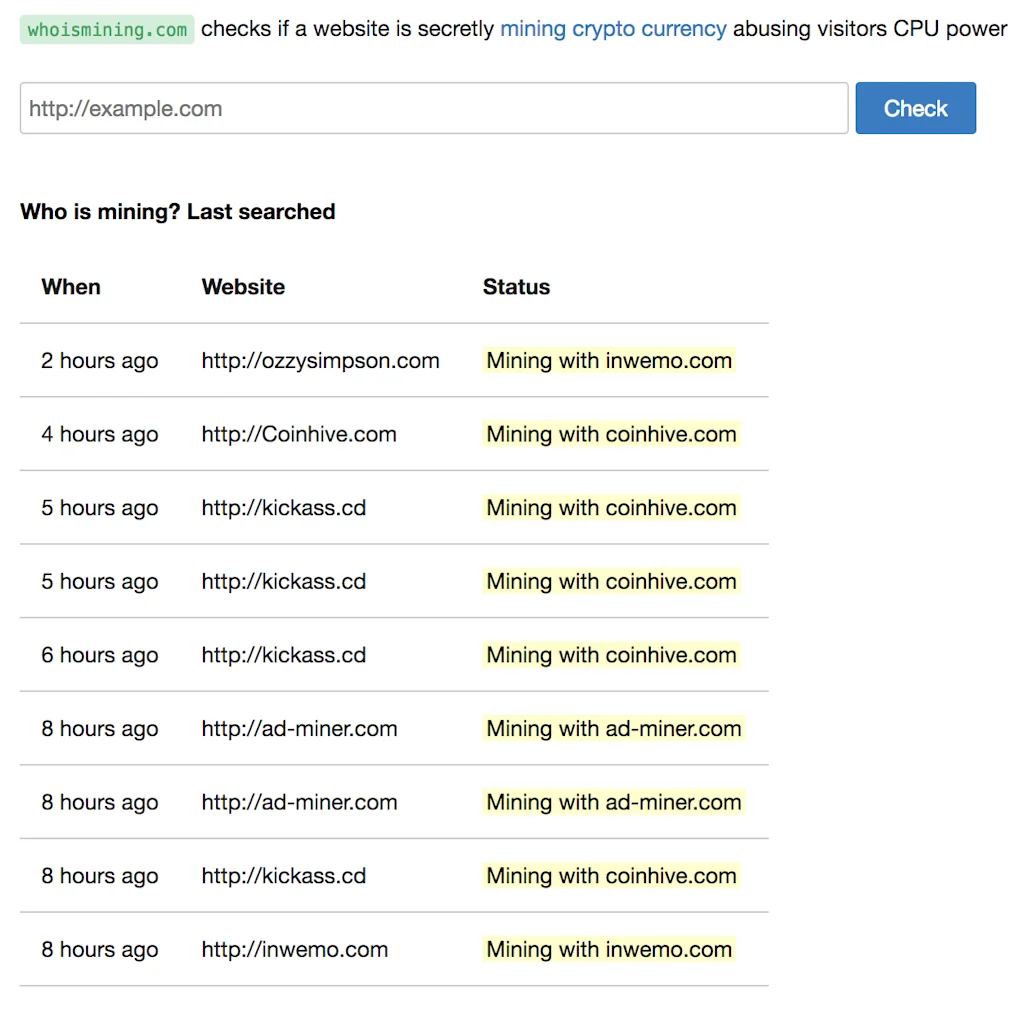The width and height of the screenshot is (1024, 1011).
Task: Click the 8 hours ago kickass.cd row
Action: click(99, 876)
